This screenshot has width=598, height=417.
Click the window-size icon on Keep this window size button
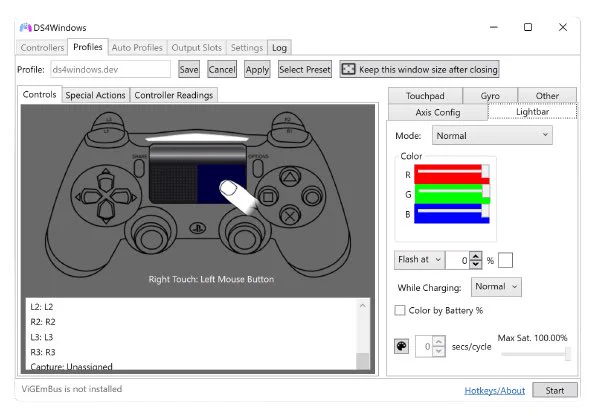[348, 69]
